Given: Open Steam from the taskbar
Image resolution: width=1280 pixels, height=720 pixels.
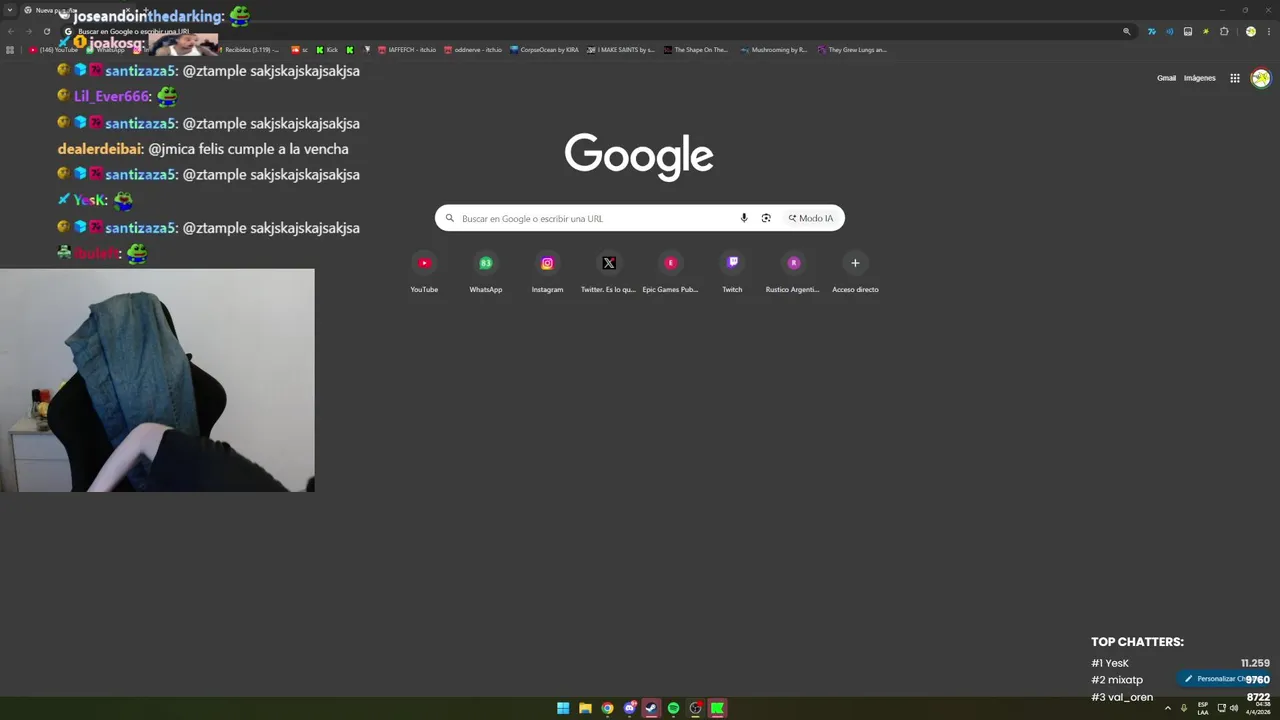Looking at the screenshot, I should pos(651,708).
